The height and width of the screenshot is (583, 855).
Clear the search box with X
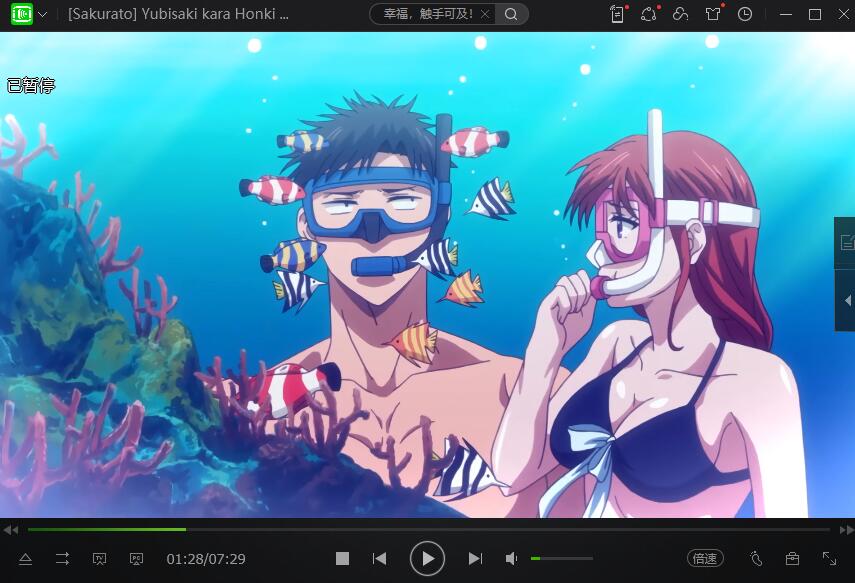(485, 14)
